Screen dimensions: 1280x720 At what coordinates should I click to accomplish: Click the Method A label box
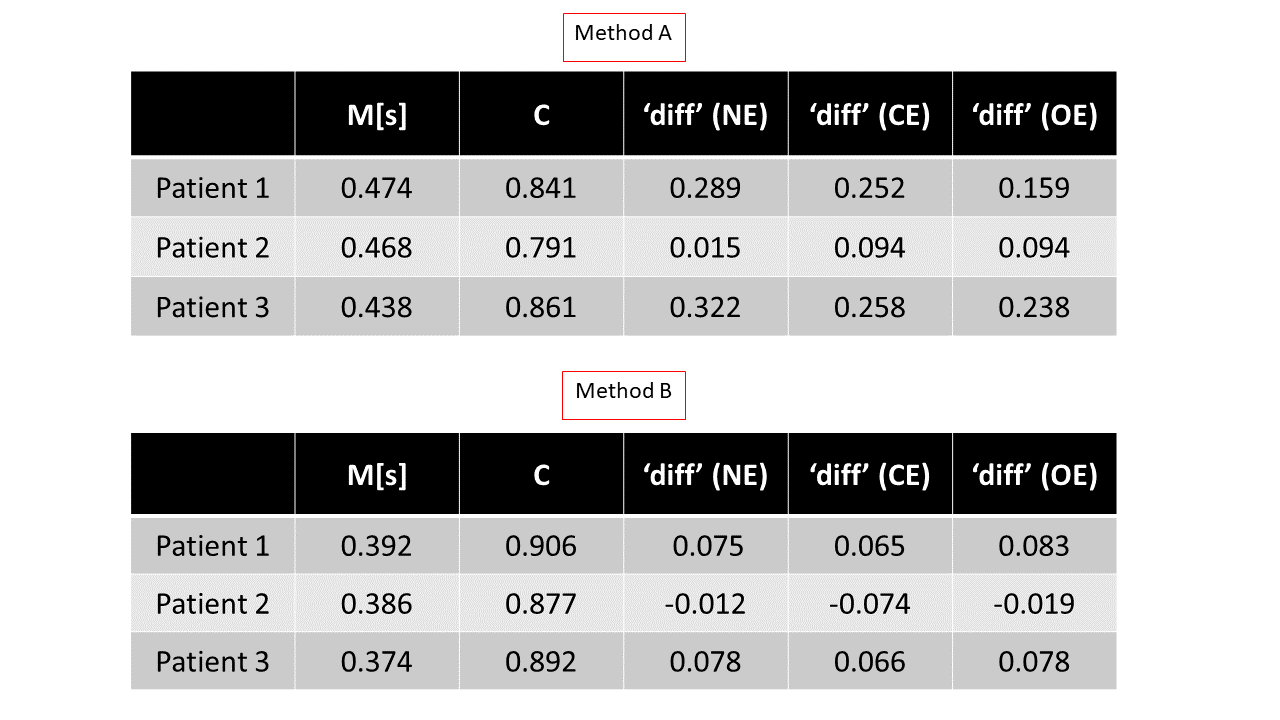tap(623, 34)
